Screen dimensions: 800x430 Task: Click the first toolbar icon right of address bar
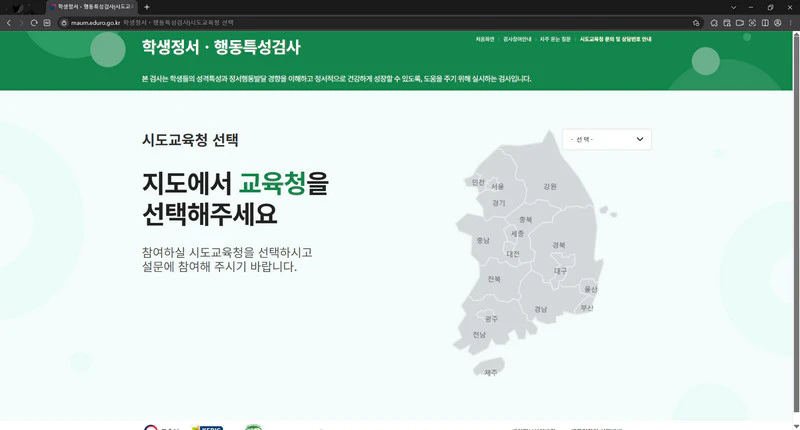point(714,22)
